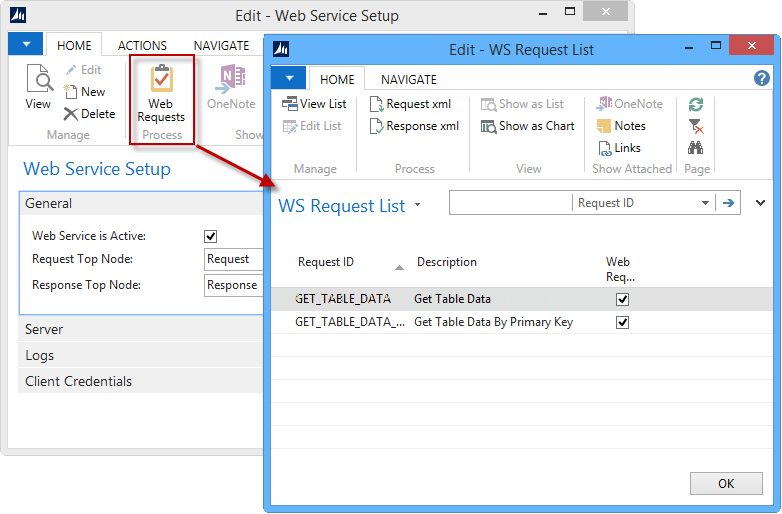Viewport: 782px width, 514px height.
Task: Collapse the General FastTab
Action: pyautogui.click(x=141, y=203)
